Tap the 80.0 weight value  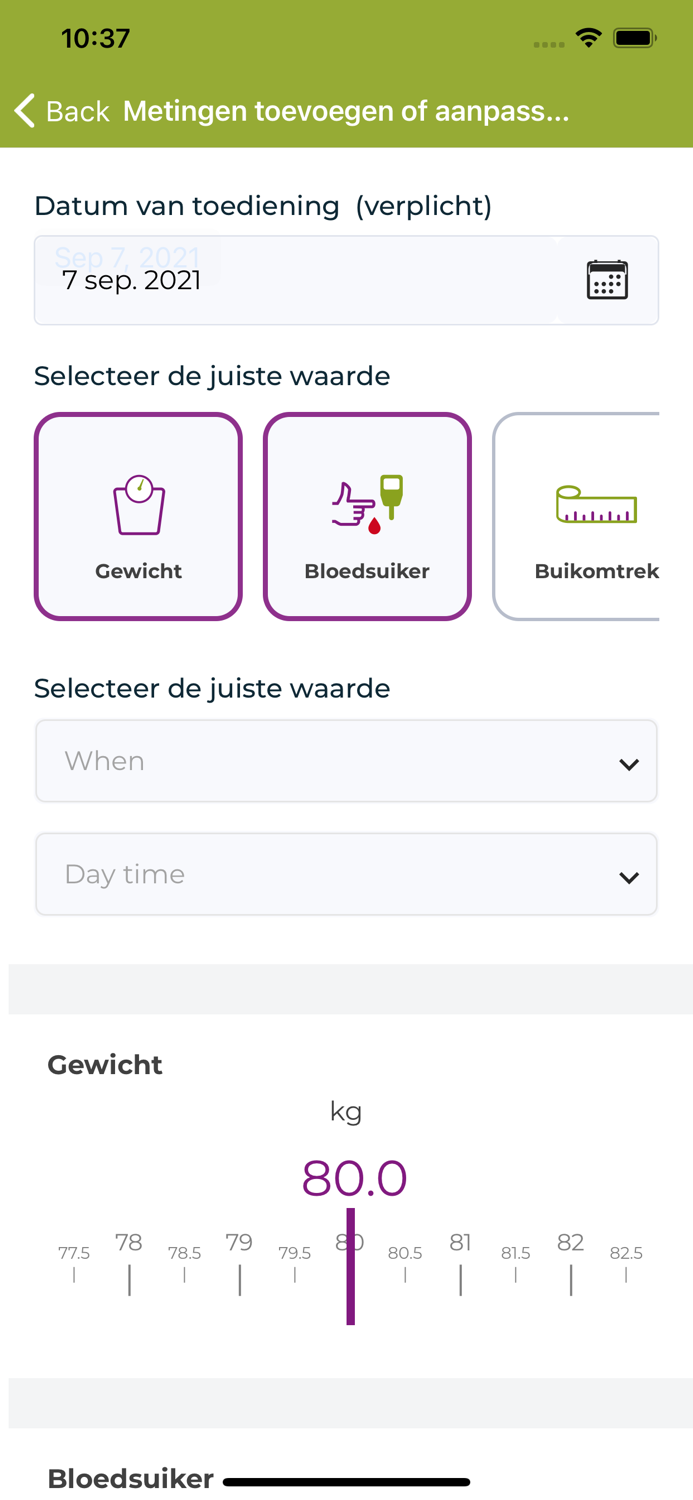354,1178
